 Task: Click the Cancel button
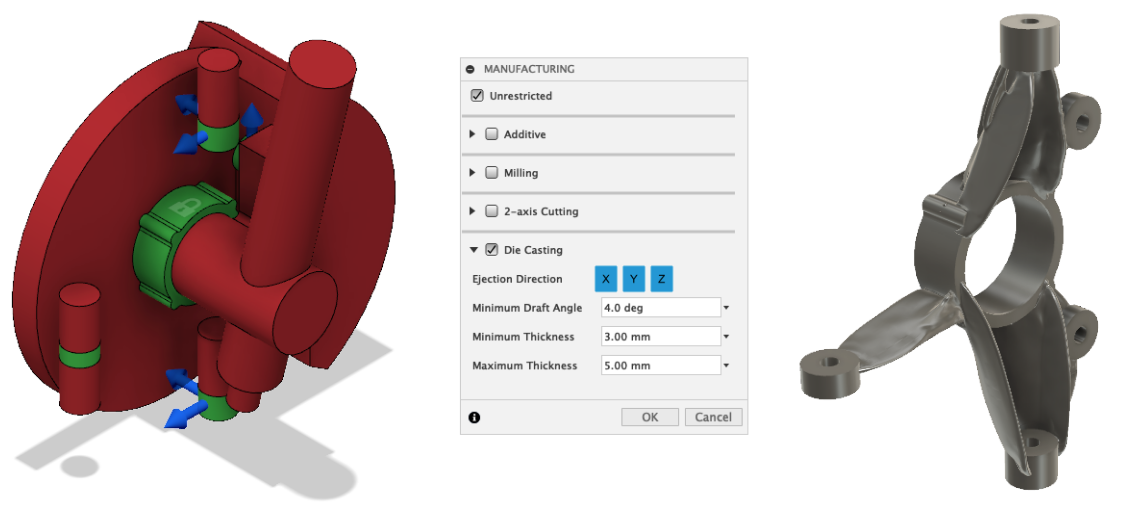pos(713,417)
